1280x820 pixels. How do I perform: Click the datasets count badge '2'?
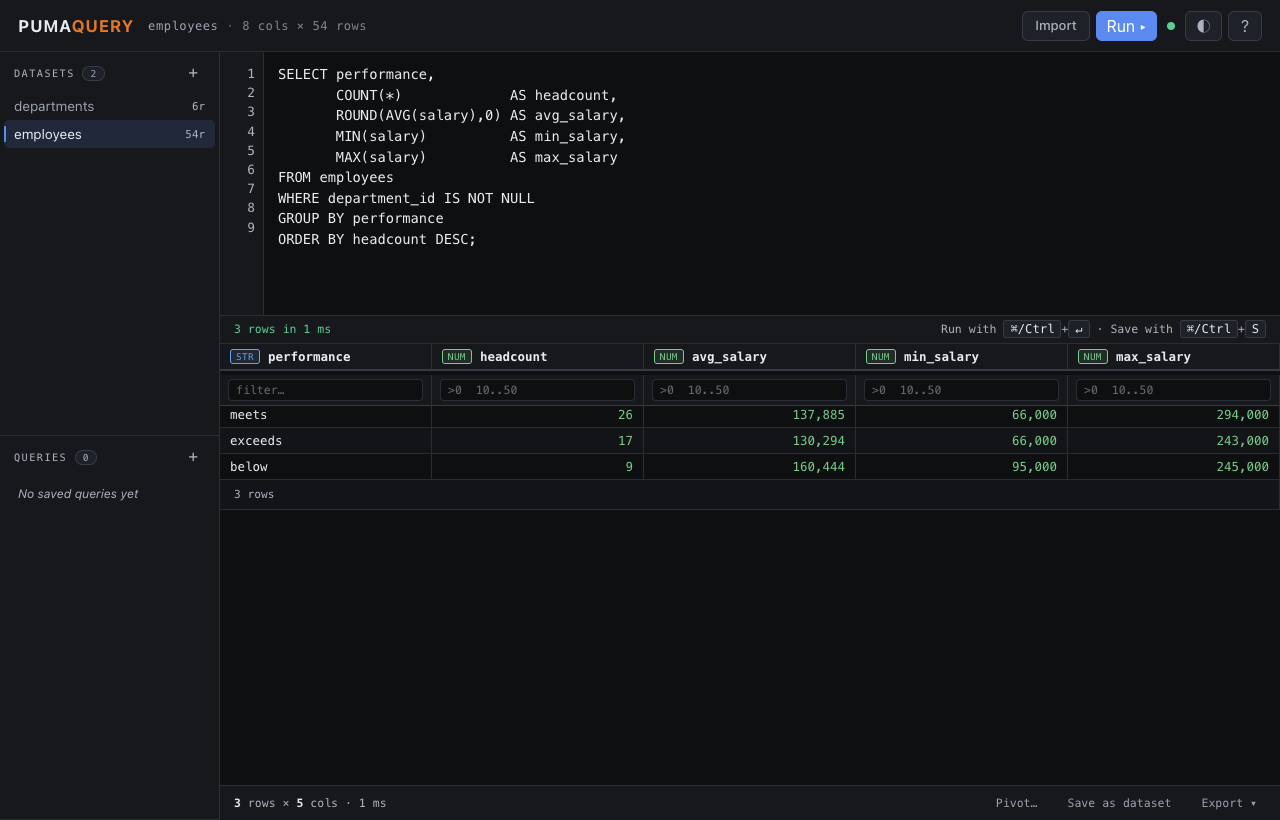(93, 74)
